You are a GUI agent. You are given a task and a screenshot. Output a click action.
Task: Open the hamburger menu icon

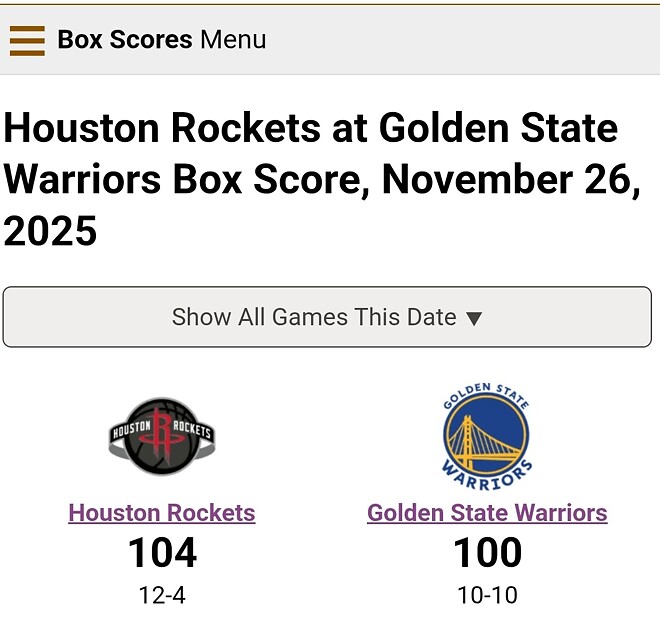(x=27, y=40)
